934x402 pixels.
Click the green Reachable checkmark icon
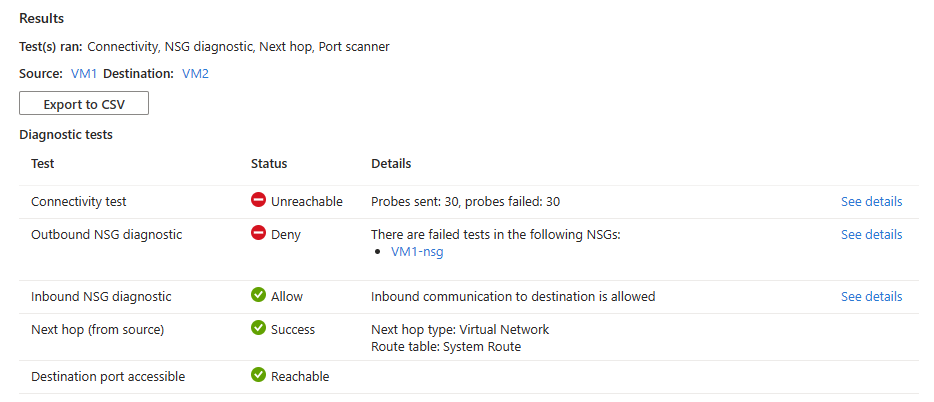[x=259, y=376]
